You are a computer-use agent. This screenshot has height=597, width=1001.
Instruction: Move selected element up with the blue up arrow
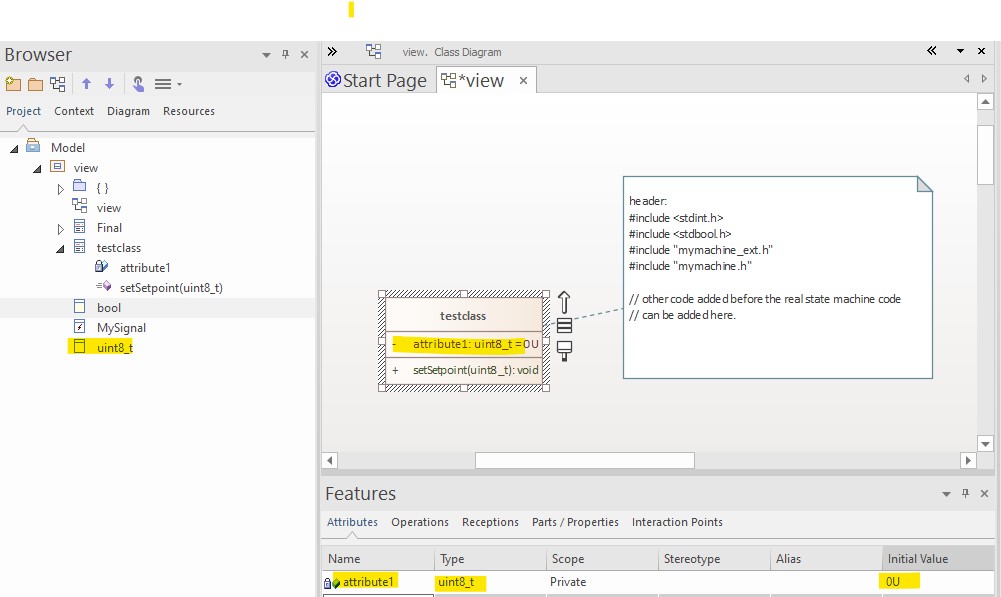point(87,84)
